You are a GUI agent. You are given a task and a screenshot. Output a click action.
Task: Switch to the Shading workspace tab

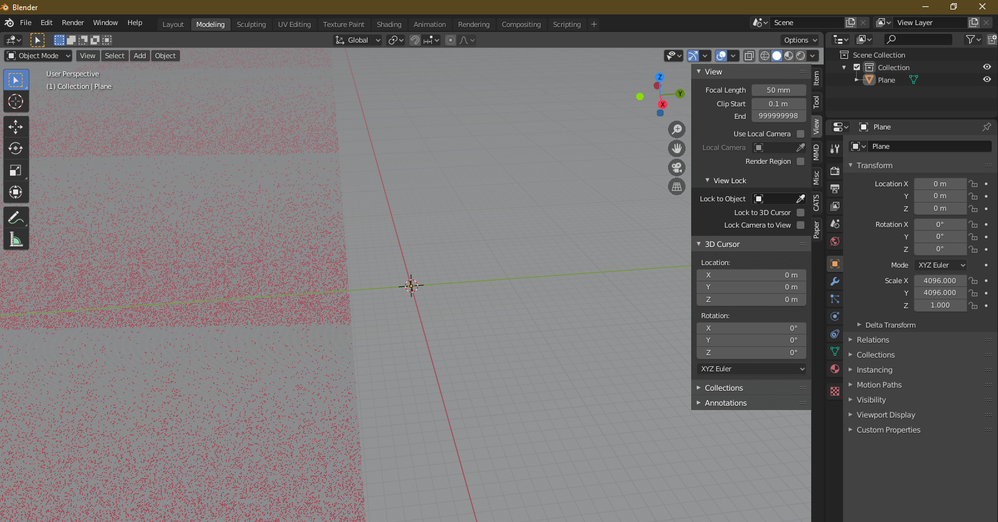[388, 25]
